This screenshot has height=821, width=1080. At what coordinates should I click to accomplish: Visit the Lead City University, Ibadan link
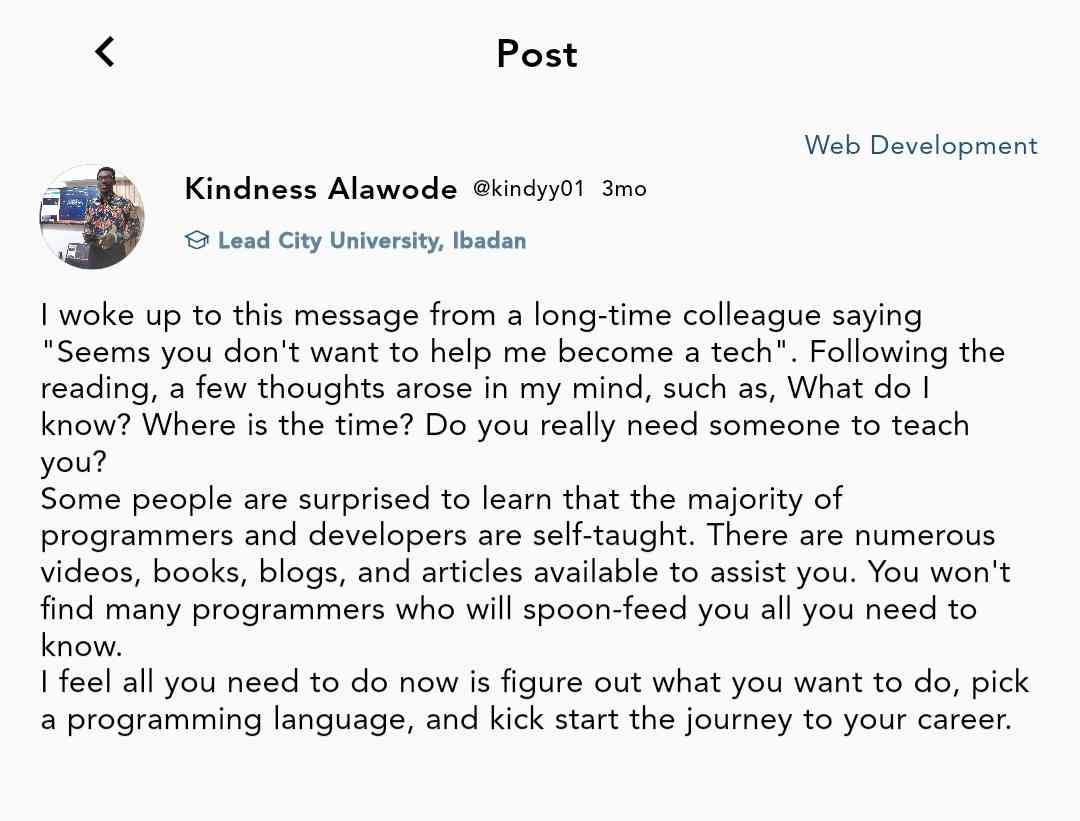[372, 240]
